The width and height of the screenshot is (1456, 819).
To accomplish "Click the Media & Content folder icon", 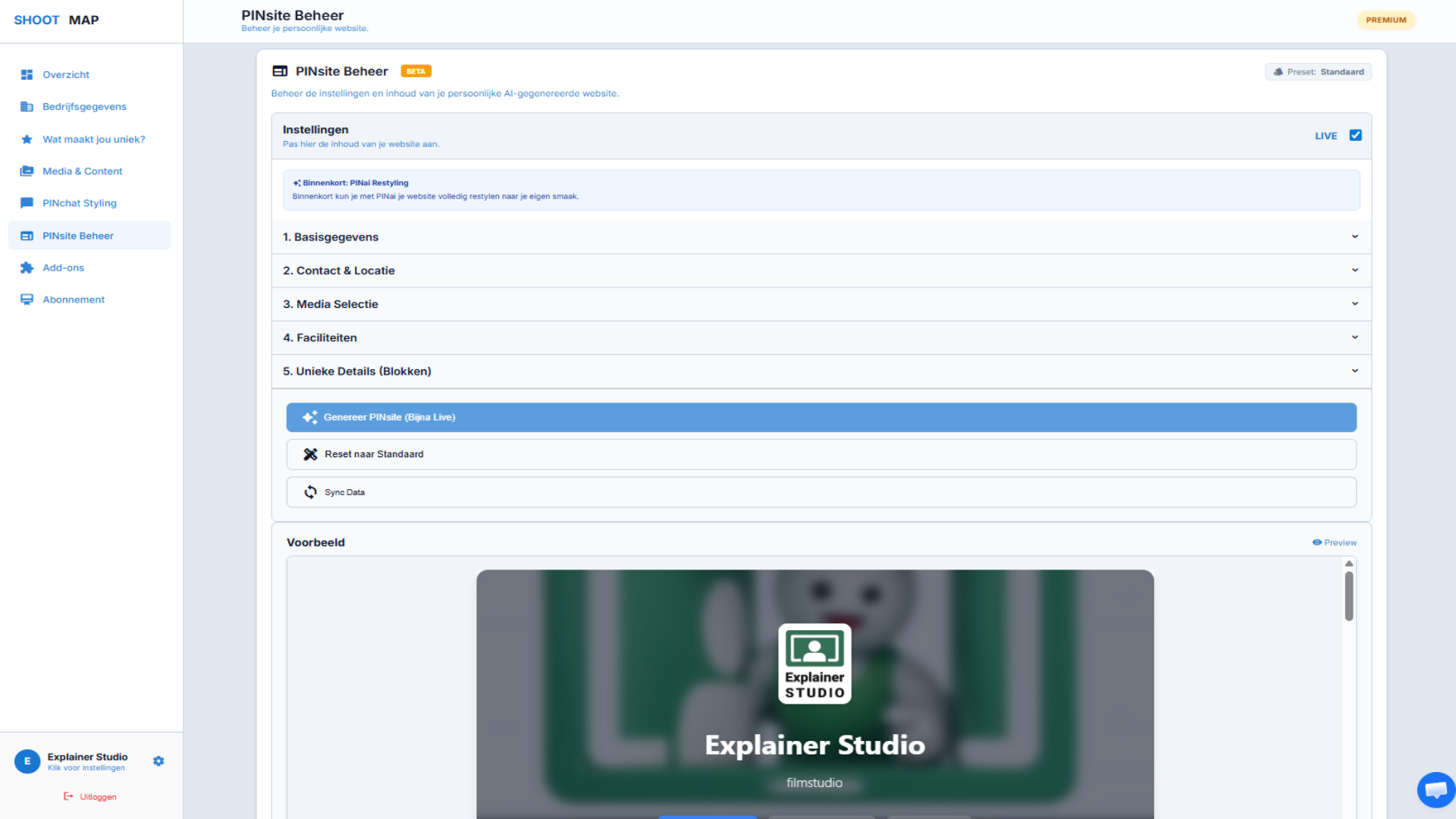I will click(27, 171).
